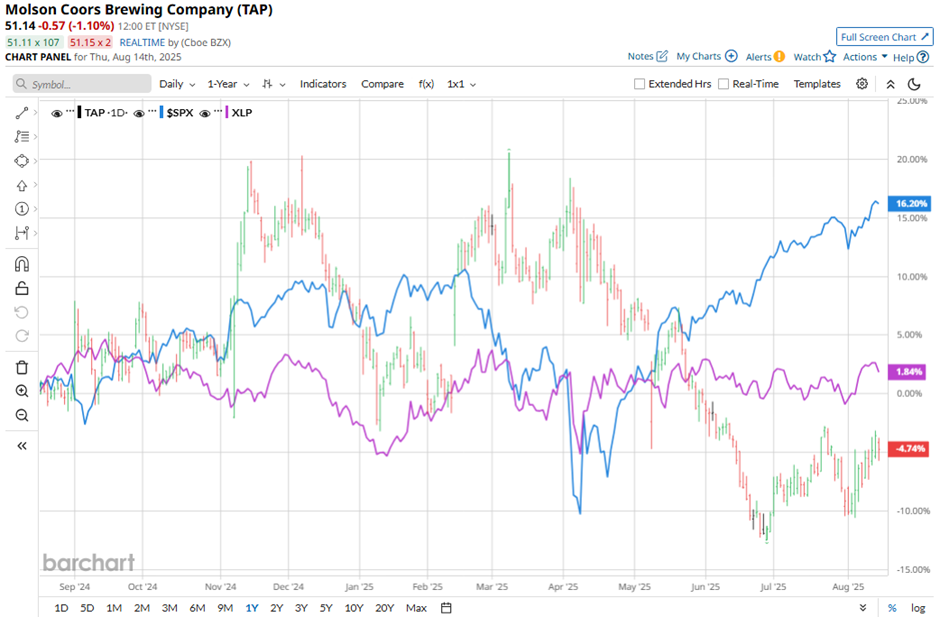Click the Alerts exclamation icon
Viewport: 940px width, 617px height.
click(779, 56)
